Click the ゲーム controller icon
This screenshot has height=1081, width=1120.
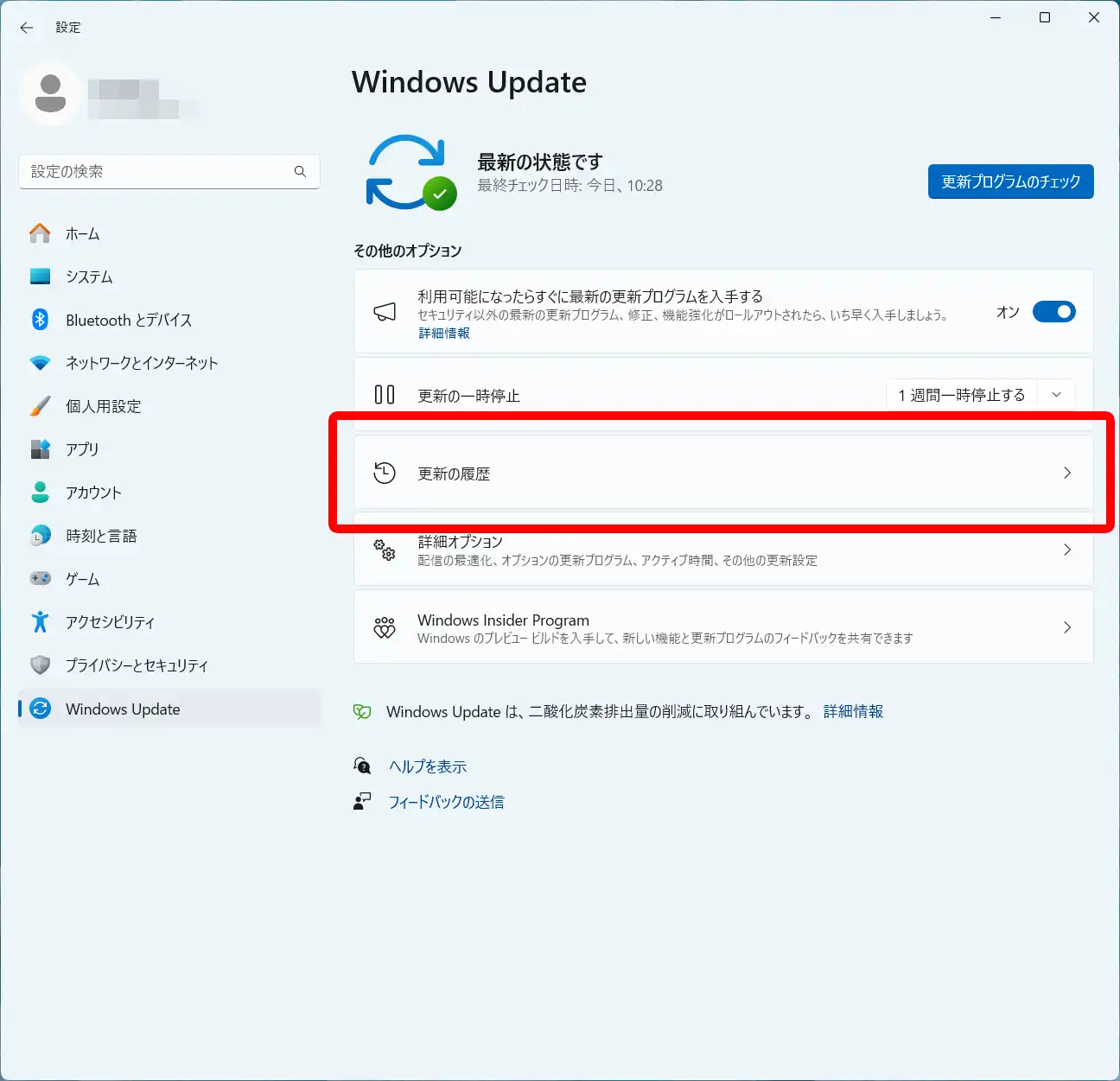40,578
